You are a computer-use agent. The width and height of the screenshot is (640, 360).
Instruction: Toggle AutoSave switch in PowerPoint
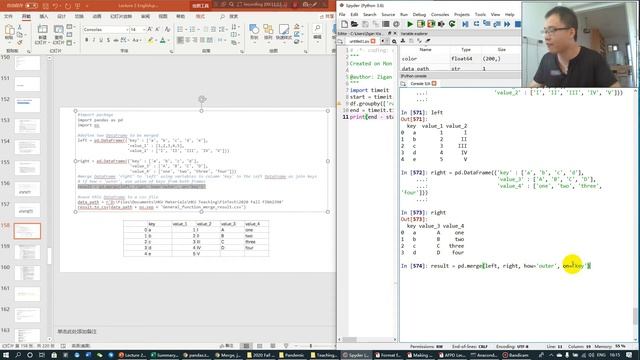(31, 6)
